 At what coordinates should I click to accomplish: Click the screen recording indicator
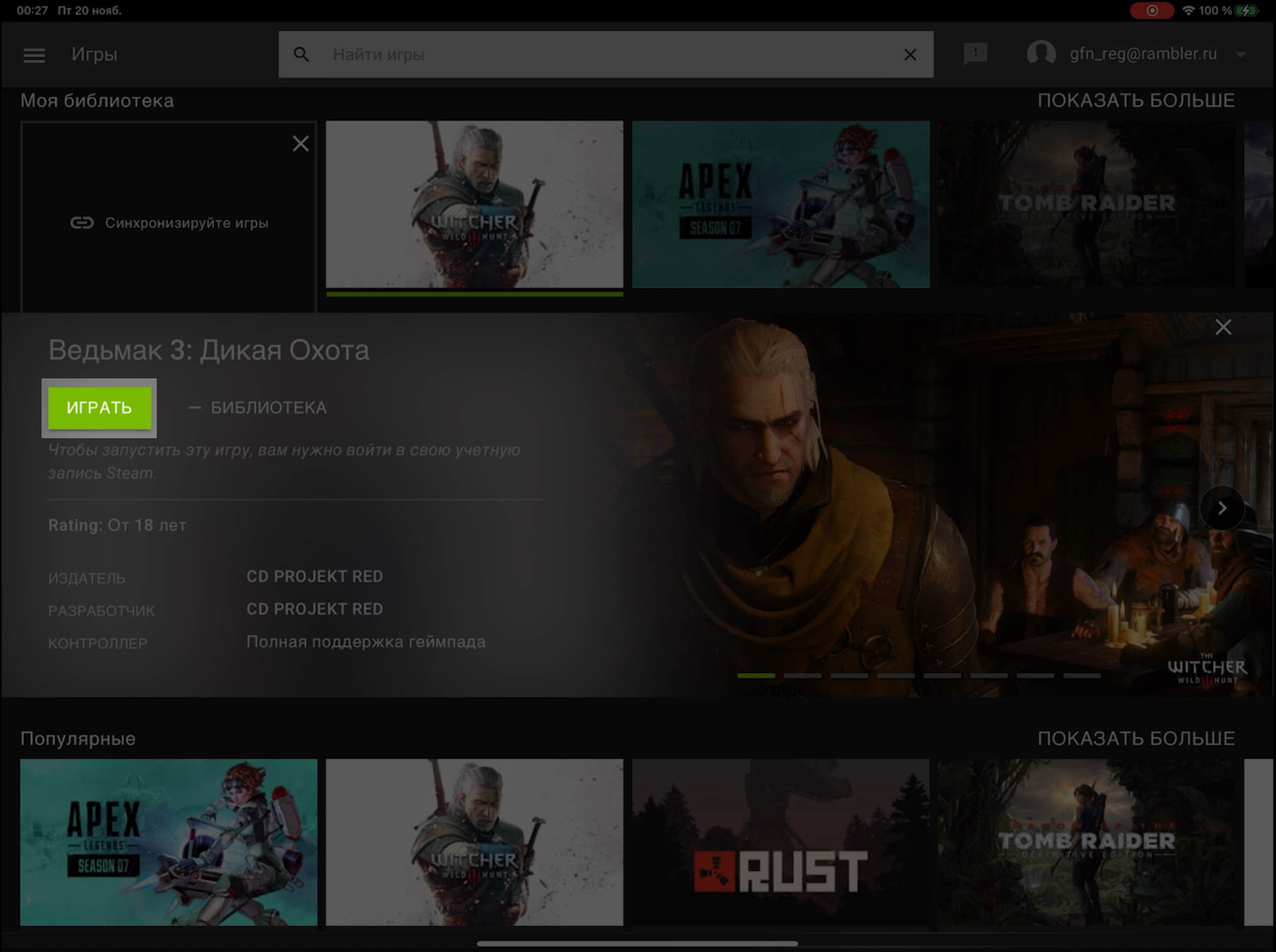[x=1151, y=11]
